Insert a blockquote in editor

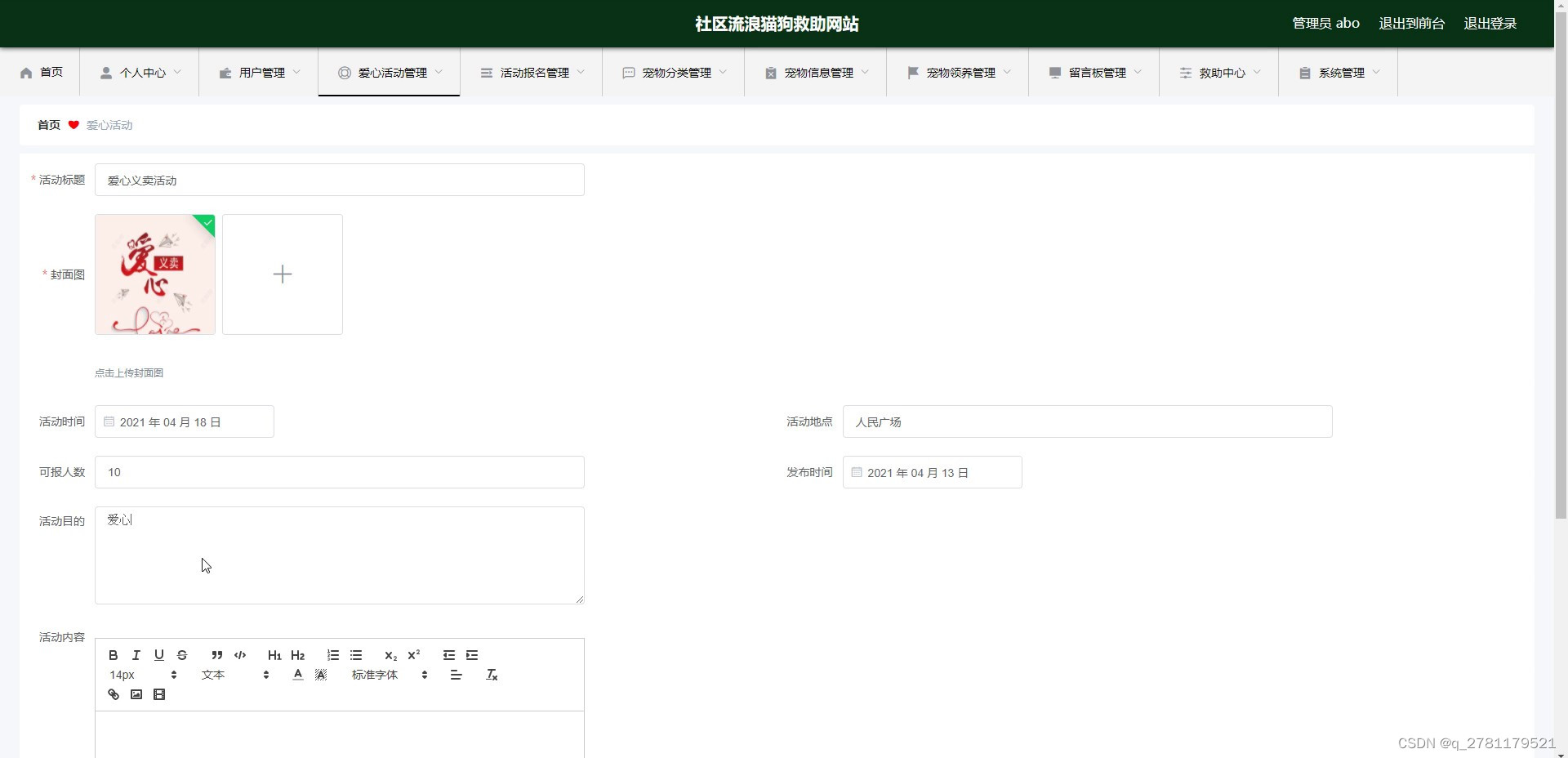point(216,655)
